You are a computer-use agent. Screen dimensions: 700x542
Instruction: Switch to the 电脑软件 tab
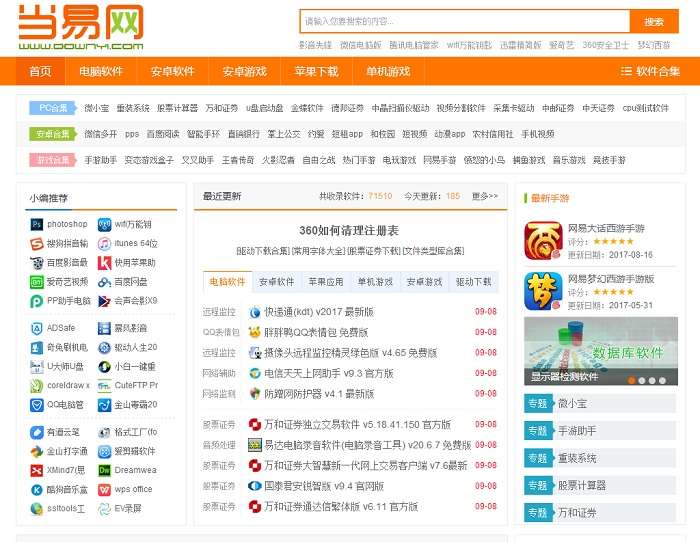[x=228, y=282]
